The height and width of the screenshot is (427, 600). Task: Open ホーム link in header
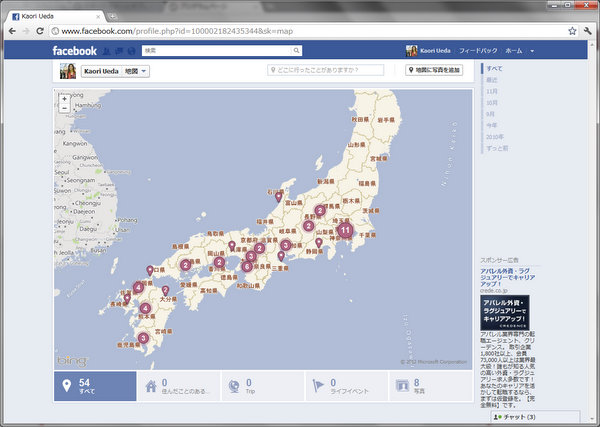tap(514, 51)
